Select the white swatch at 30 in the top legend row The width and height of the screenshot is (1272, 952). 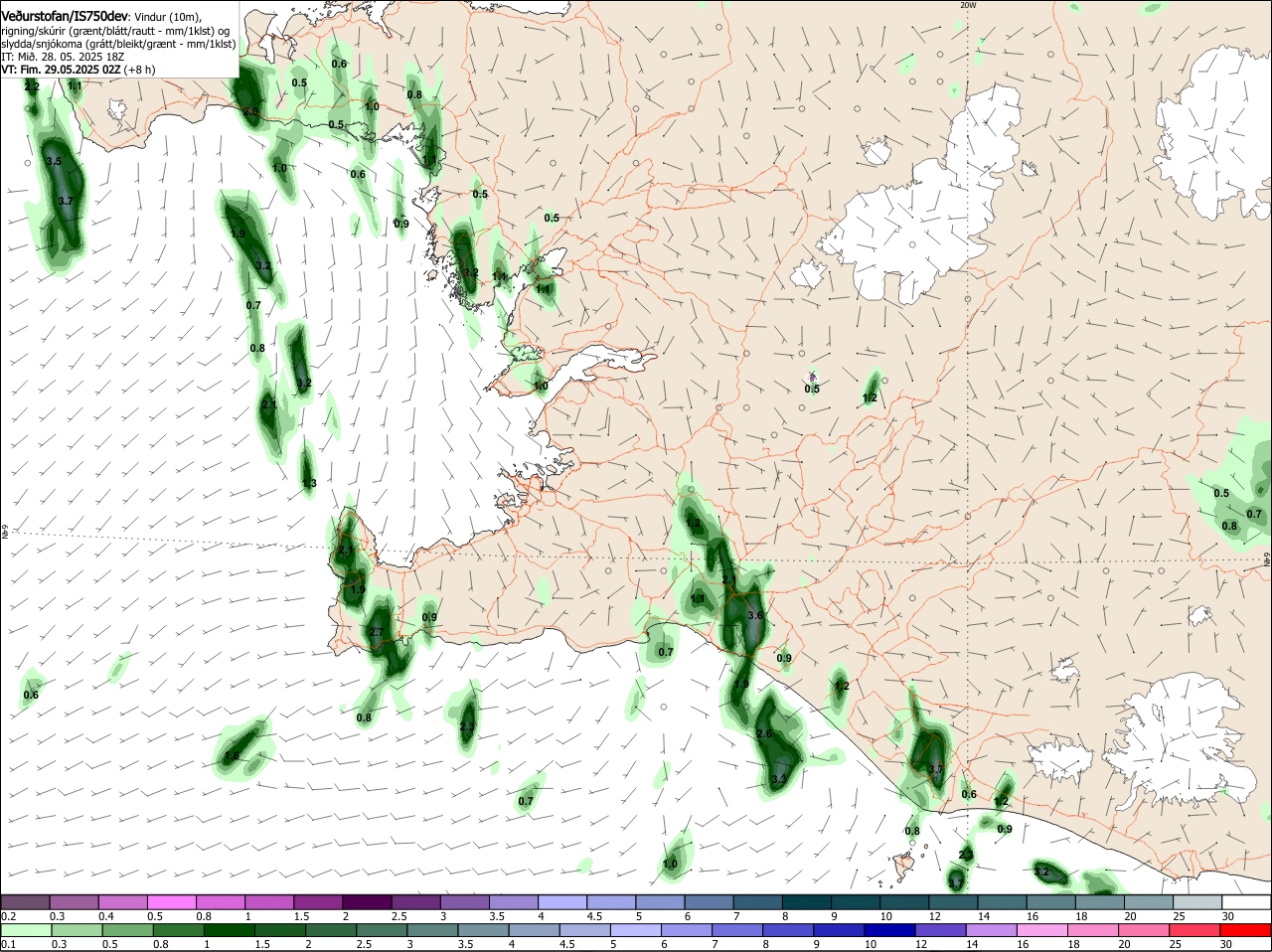pos(1247,901)
